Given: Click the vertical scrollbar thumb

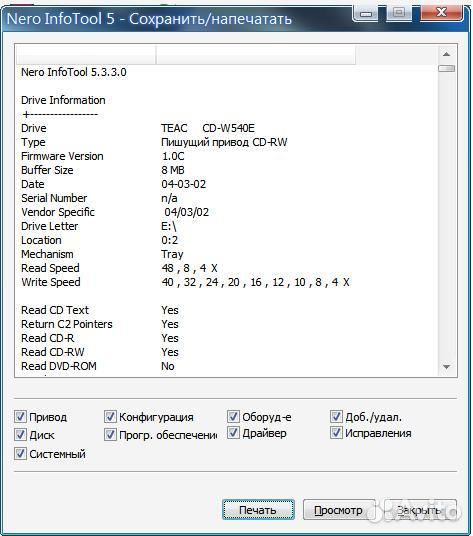Looking at the screenshot, I should pos(446,68).
